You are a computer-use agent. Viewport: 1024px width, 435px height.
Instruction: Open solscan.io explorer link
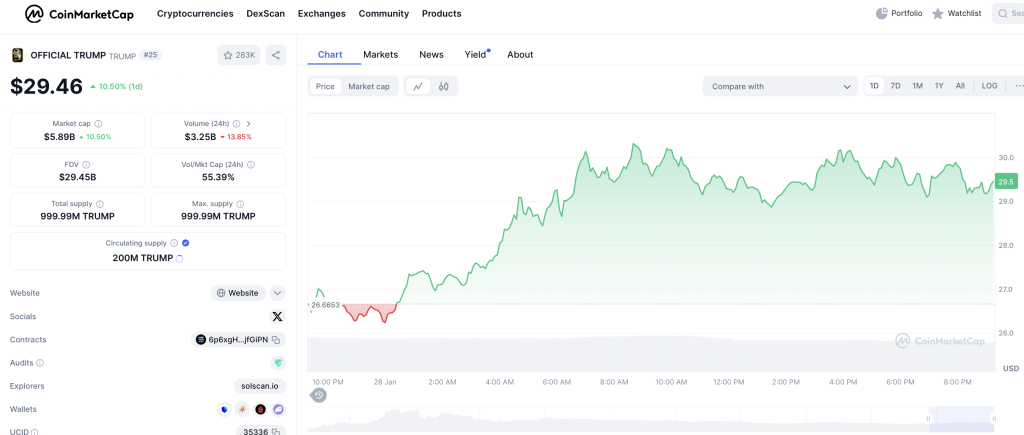(260, 386)
